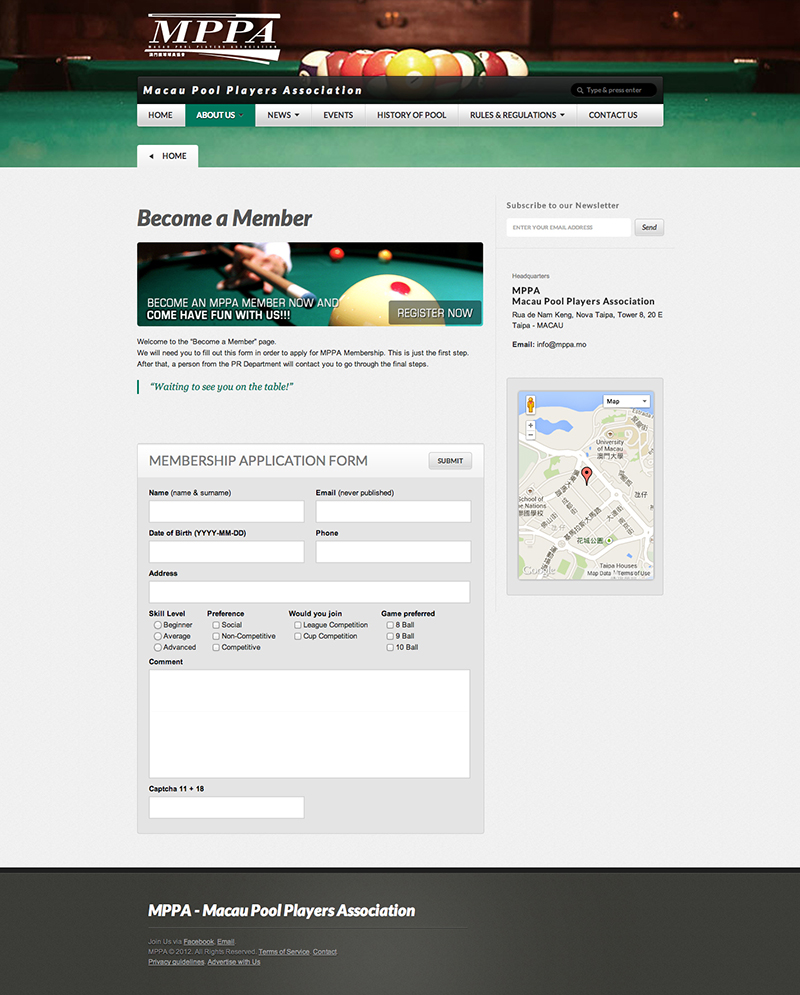Zoom in on the map with the plus button

click(x=530, y=425)
